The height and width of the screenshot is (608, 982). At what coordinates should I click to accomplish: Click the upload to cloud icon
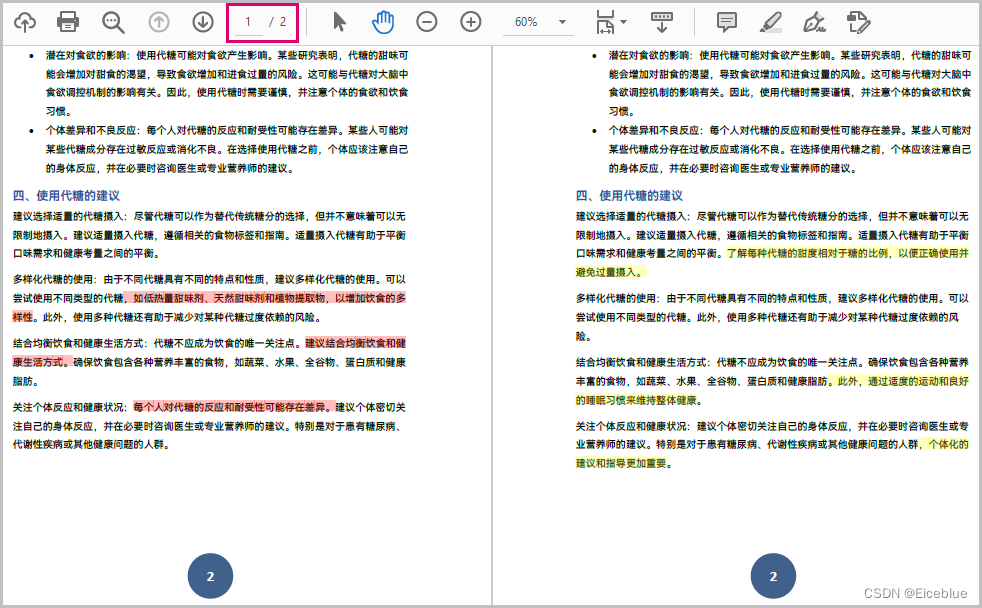click(x=24, y=22)
